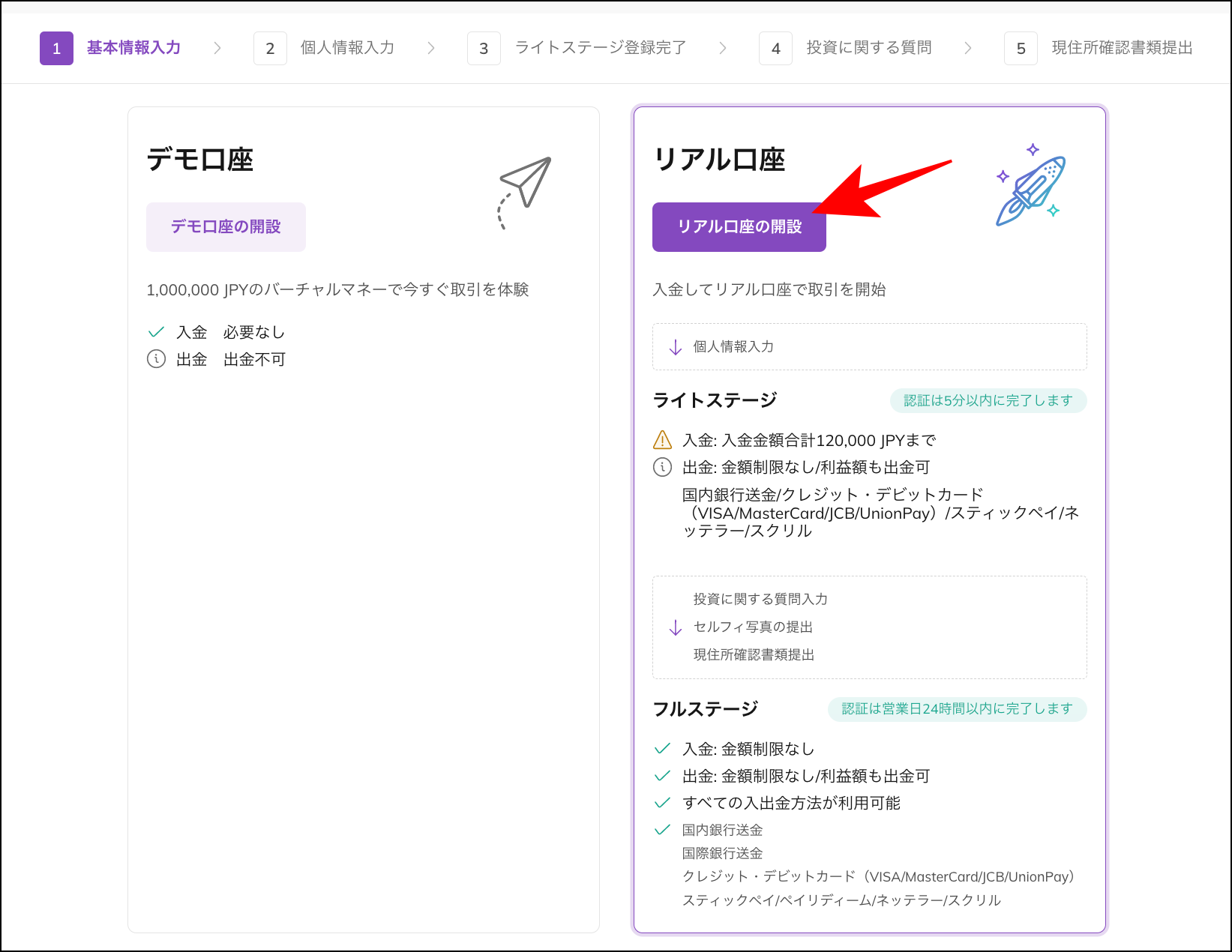Click the 認証は5分以内に完了します badge
This screenshot has height=952, width=1232.
click(988, 400)
